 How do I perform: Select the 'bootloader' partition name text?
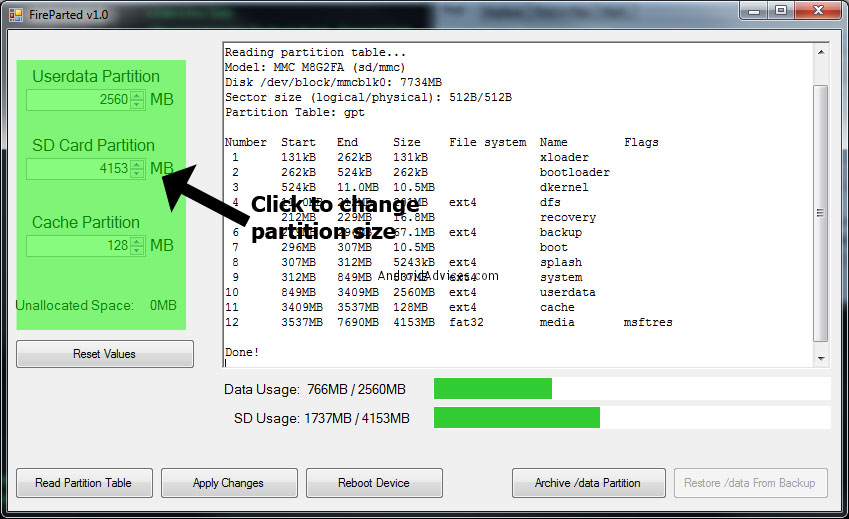[574, 172]
